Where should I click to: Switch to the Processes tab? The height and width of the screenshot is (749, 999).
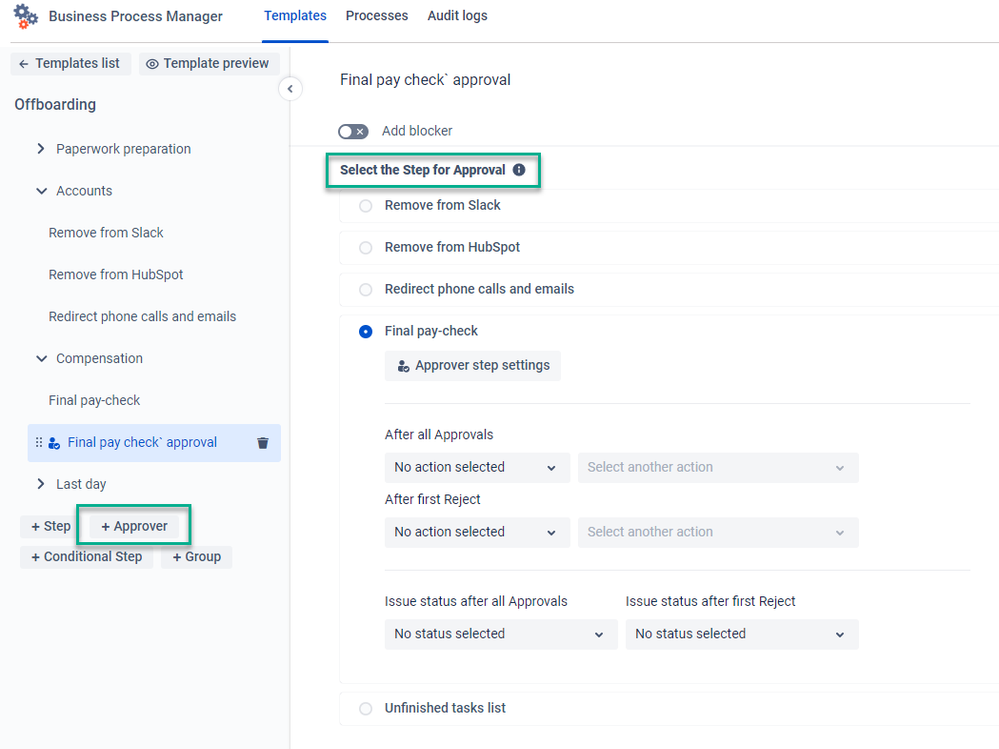click(x=377, y=16)
